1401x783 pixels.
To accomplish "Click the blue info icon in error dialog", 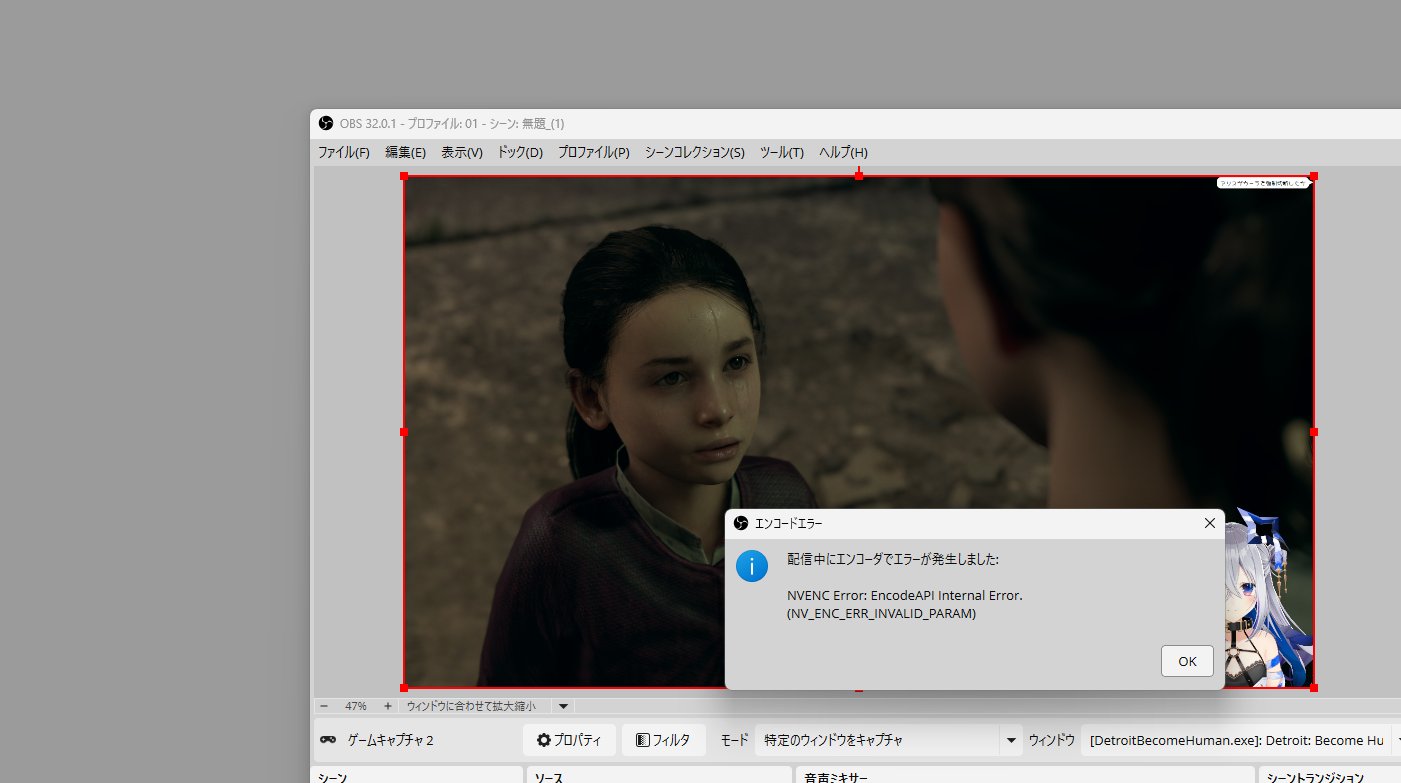I will coord(751,566).
